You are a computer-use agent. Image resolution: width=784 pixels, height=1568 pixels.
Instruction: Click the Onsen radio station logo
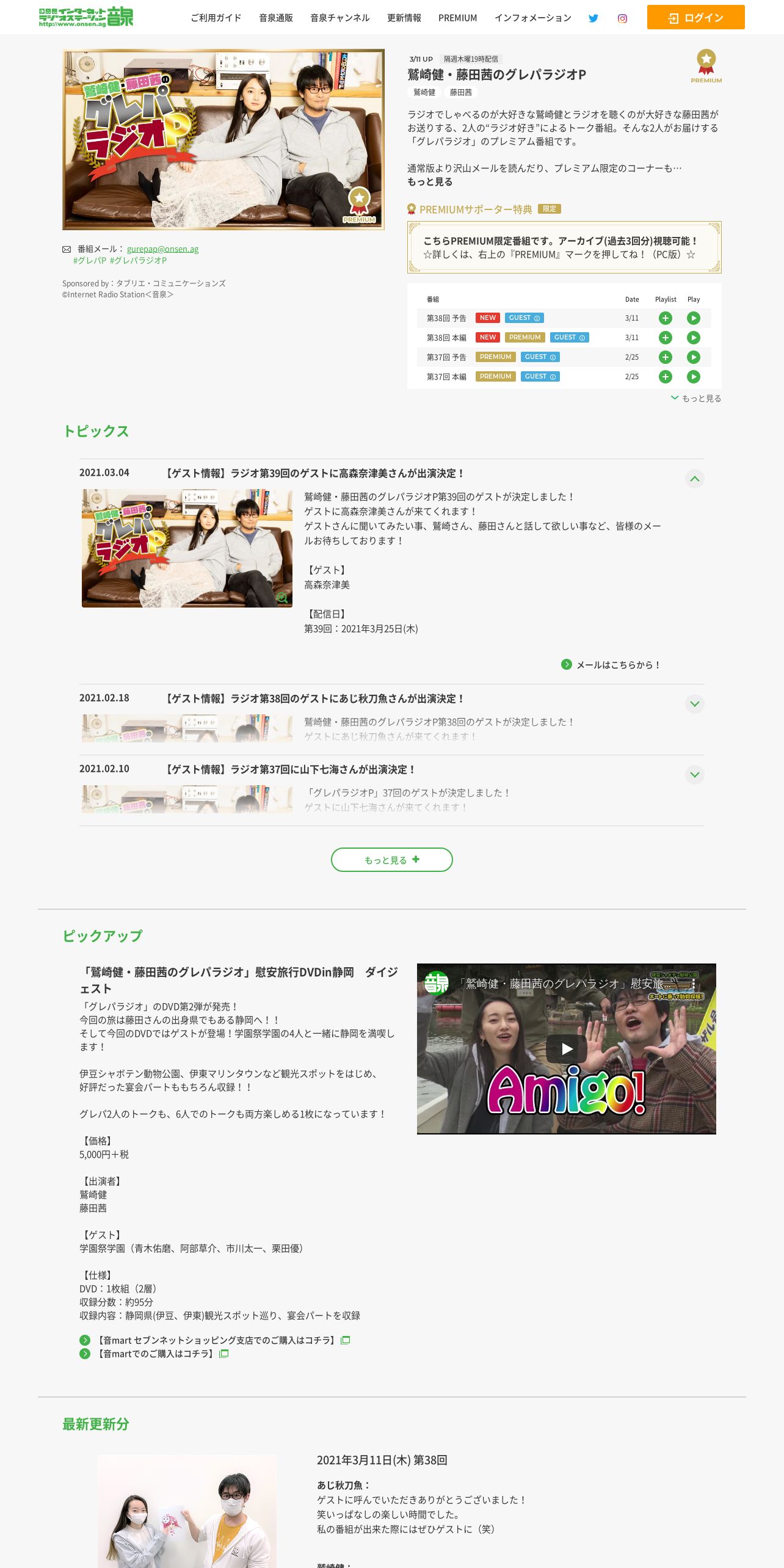(85, 17)
